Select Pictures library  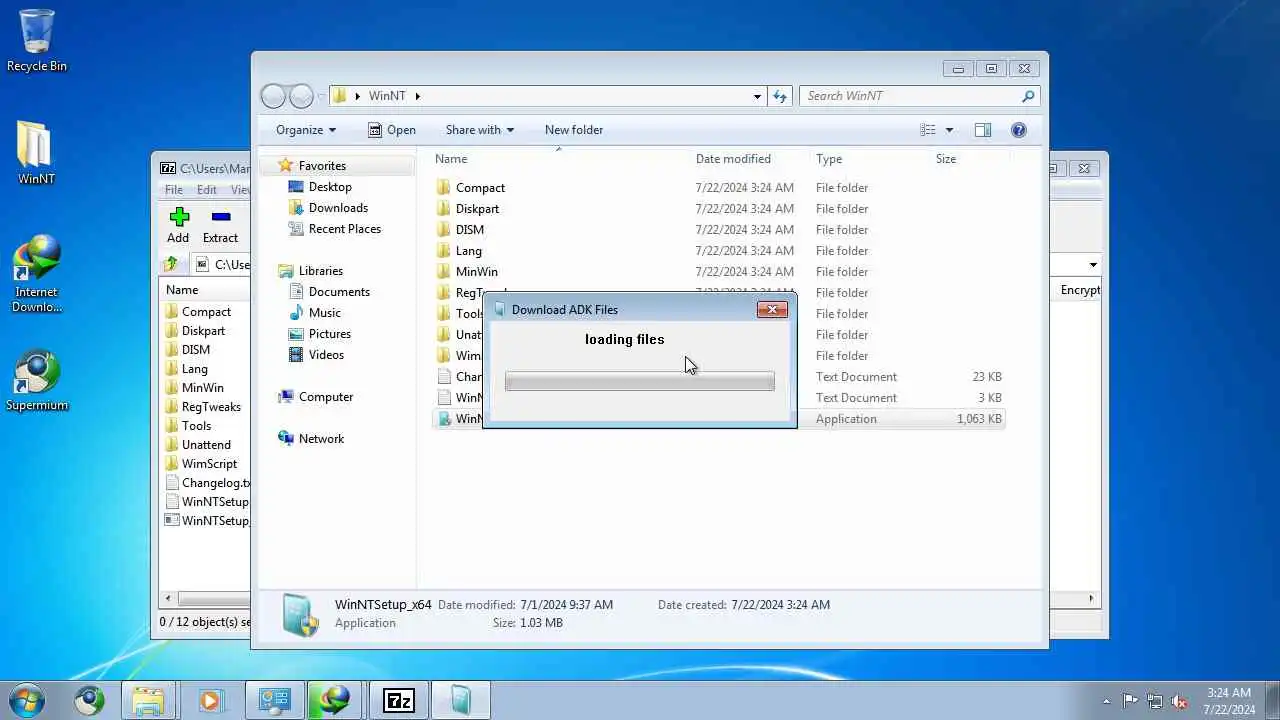pos(319,334)
